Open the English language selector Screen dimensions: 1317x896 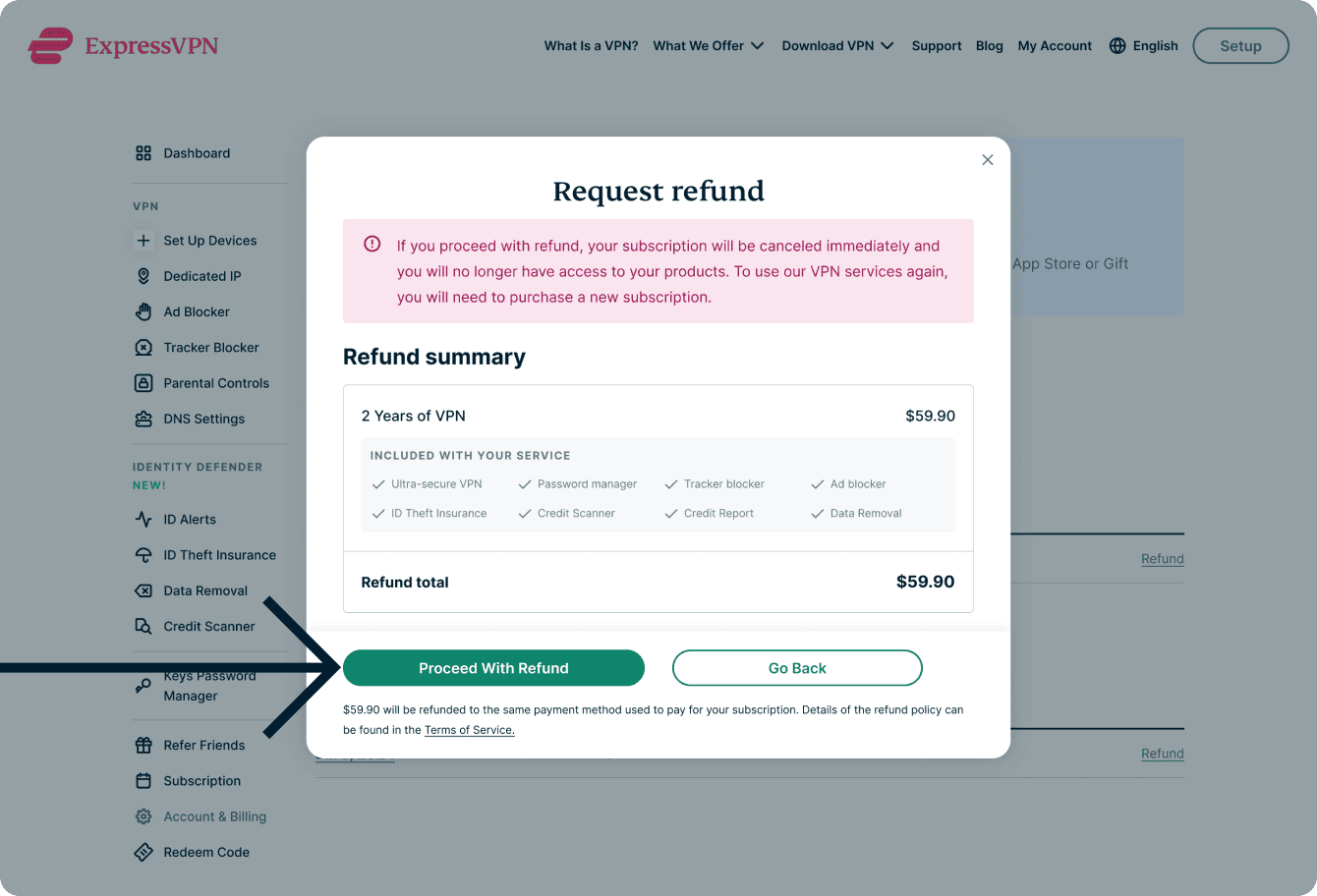tap(1143, 46)
